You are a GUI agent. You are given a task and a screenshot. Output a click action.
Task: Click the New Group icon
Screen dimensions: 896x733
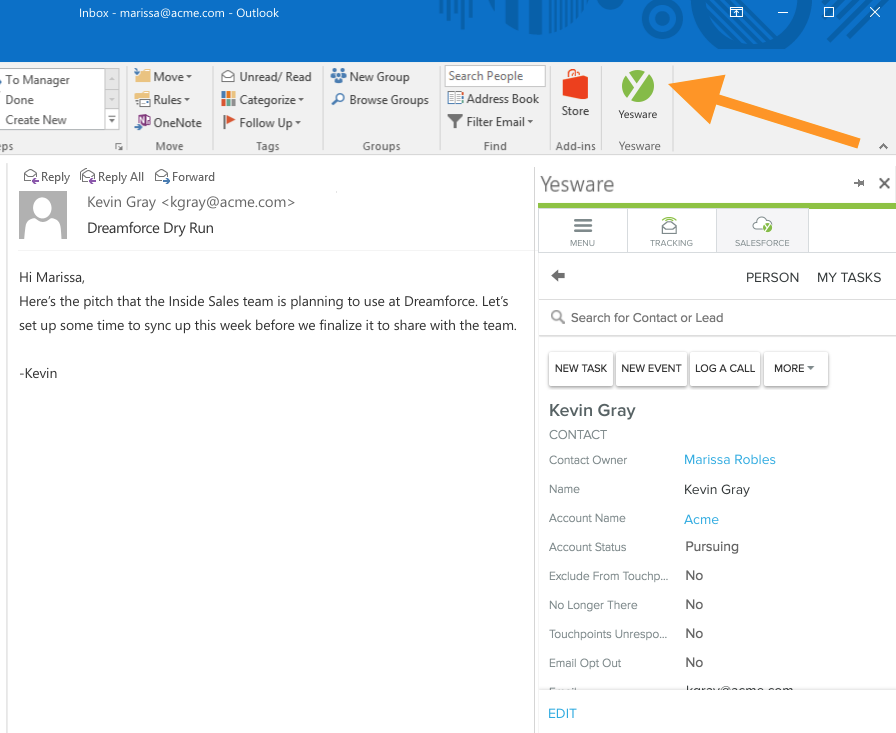[339, 77]
